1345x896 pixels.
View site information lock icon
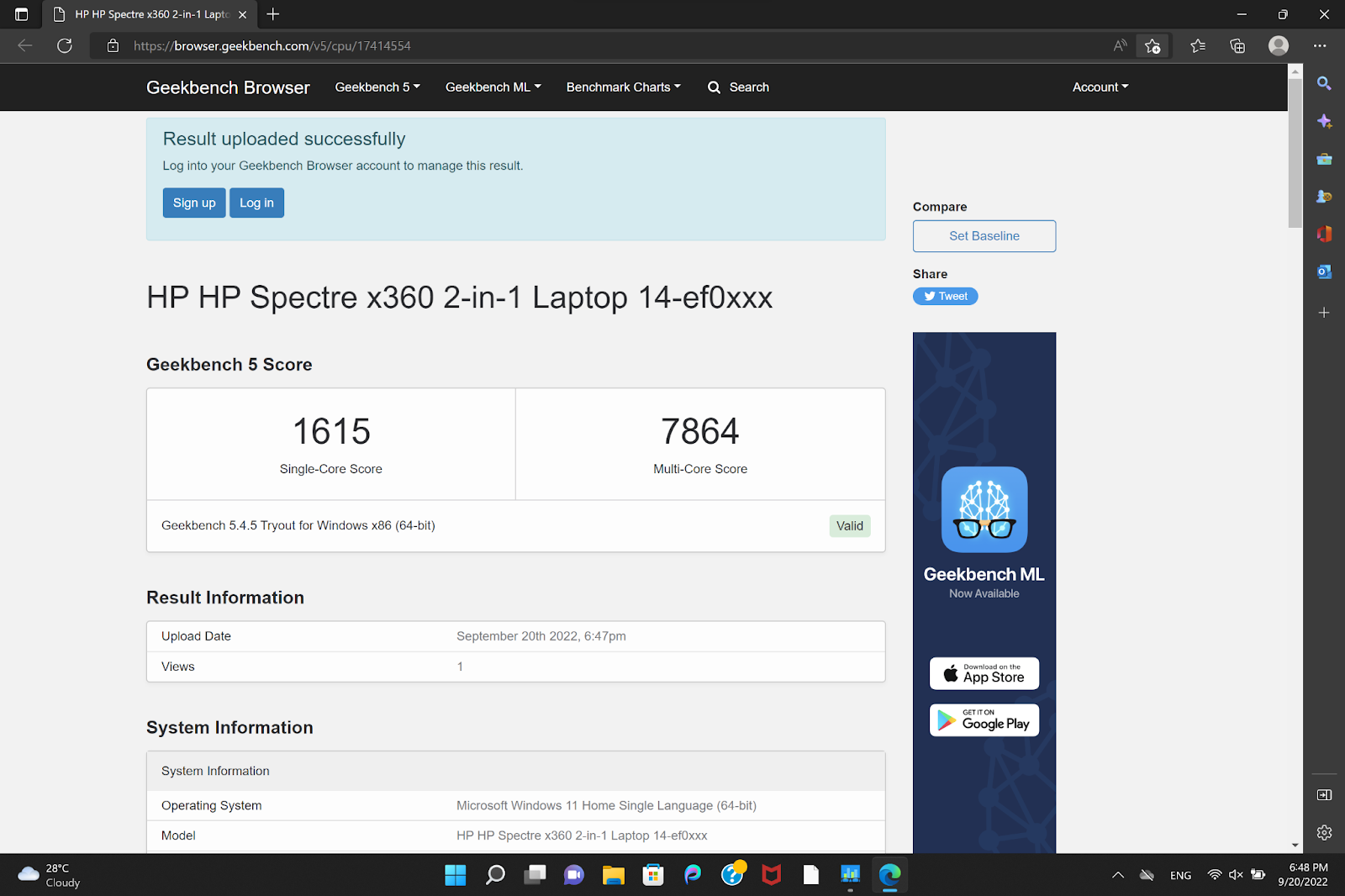(x=113, y=45)
